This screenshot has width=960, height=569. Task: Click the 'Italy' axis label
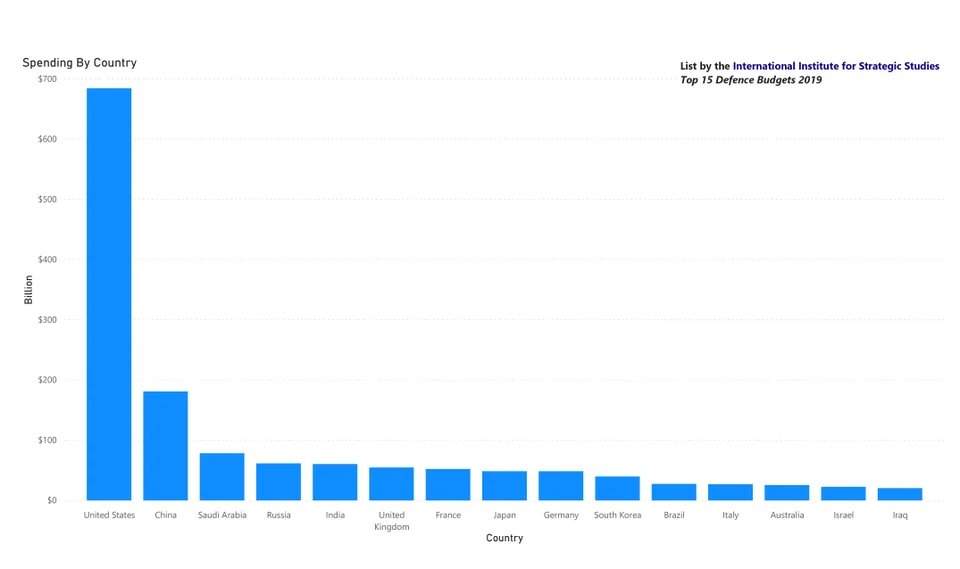(730, 515)
